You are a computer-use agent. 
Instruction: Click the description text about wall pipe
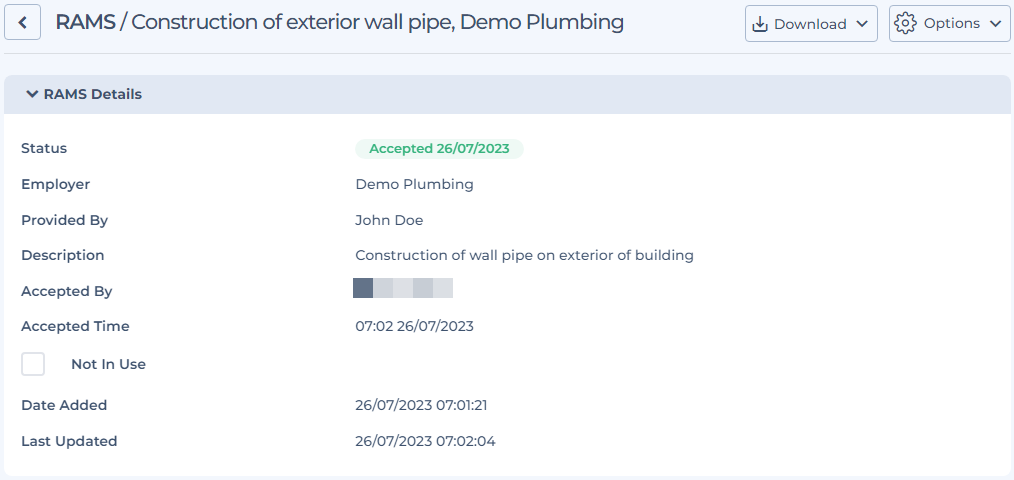pos(524,255)
